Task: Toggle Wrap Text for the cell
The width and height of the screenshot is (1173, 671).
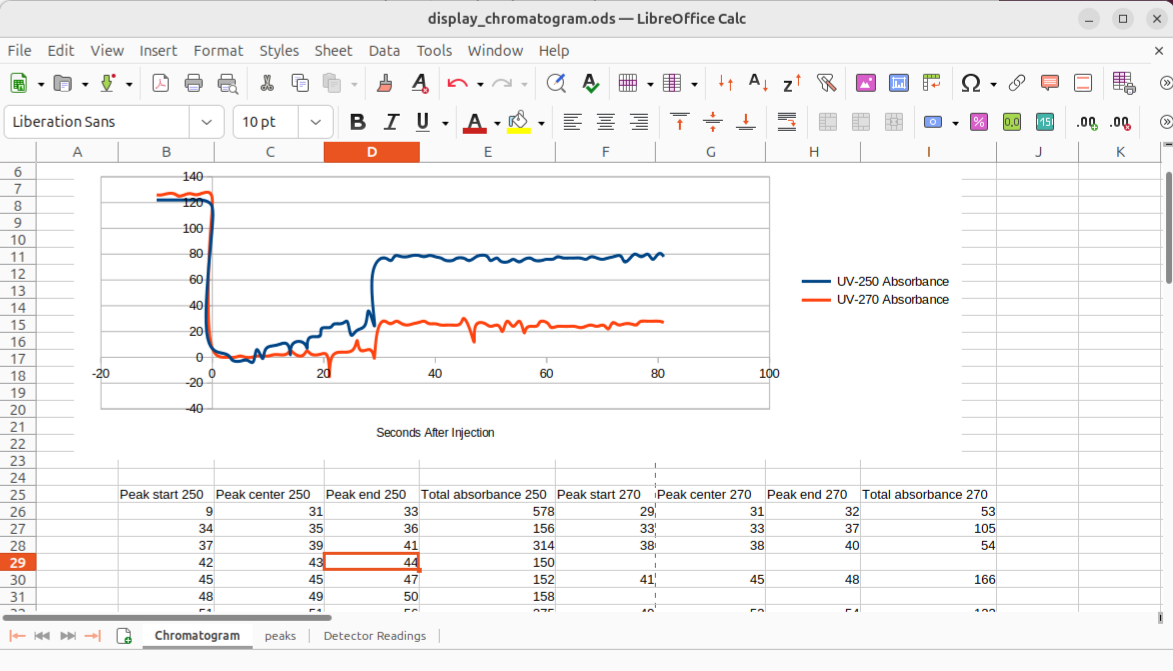Action: 786,122
